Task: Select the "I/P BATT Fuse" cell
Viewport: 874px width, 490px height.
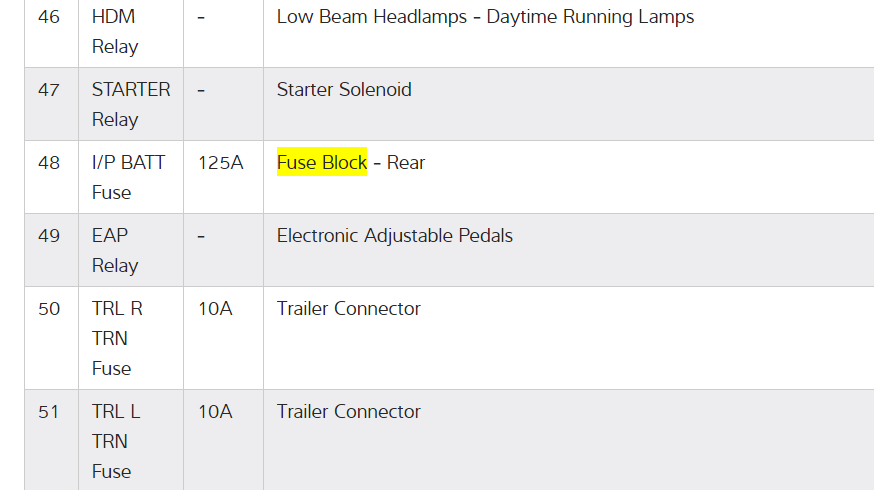Action: [128, 177]
